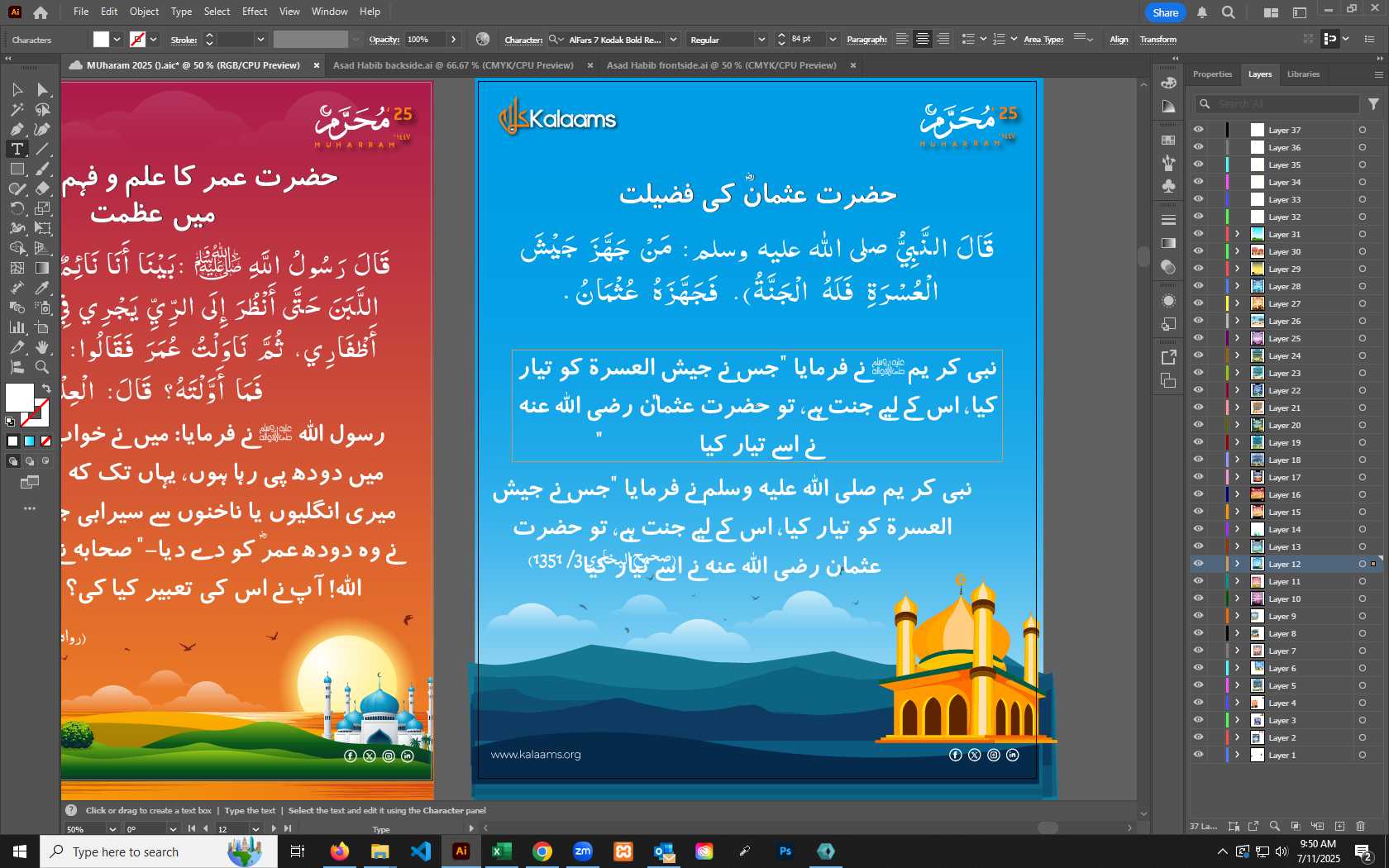
Task: Select the Eyedropper tool
Action: tap(43, 288)
